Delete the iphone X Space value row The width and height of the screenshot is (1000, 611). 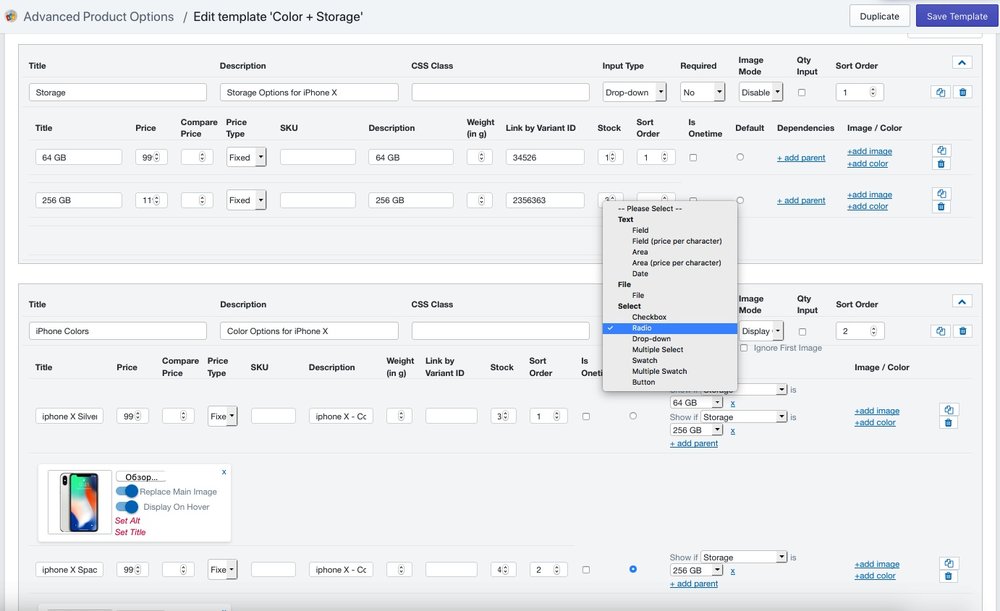tap(948, 576)
